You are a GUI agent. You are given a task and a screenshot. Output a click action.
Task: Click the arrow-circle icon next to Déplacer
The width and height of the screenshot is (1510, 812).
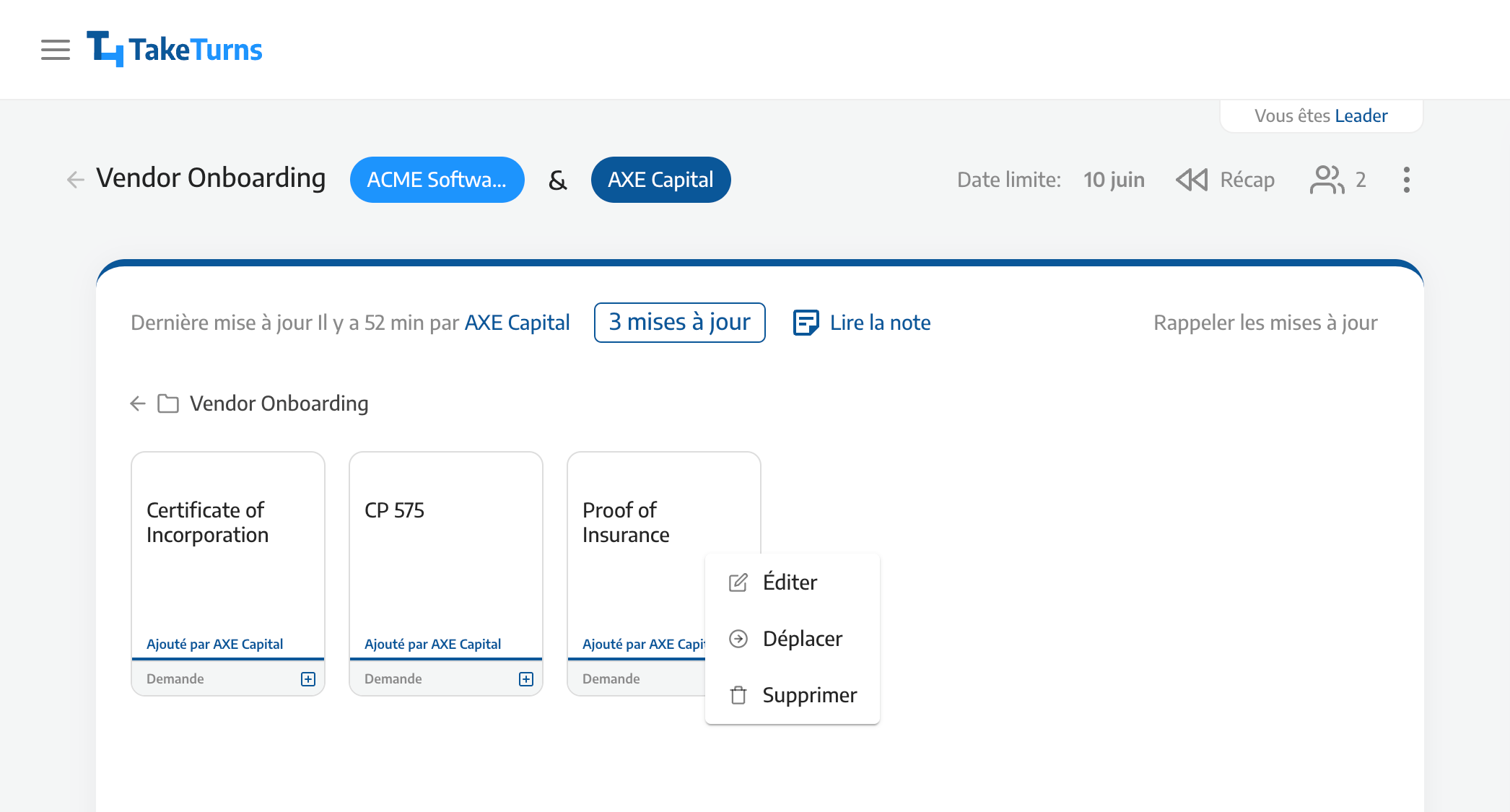click(738, 639)
